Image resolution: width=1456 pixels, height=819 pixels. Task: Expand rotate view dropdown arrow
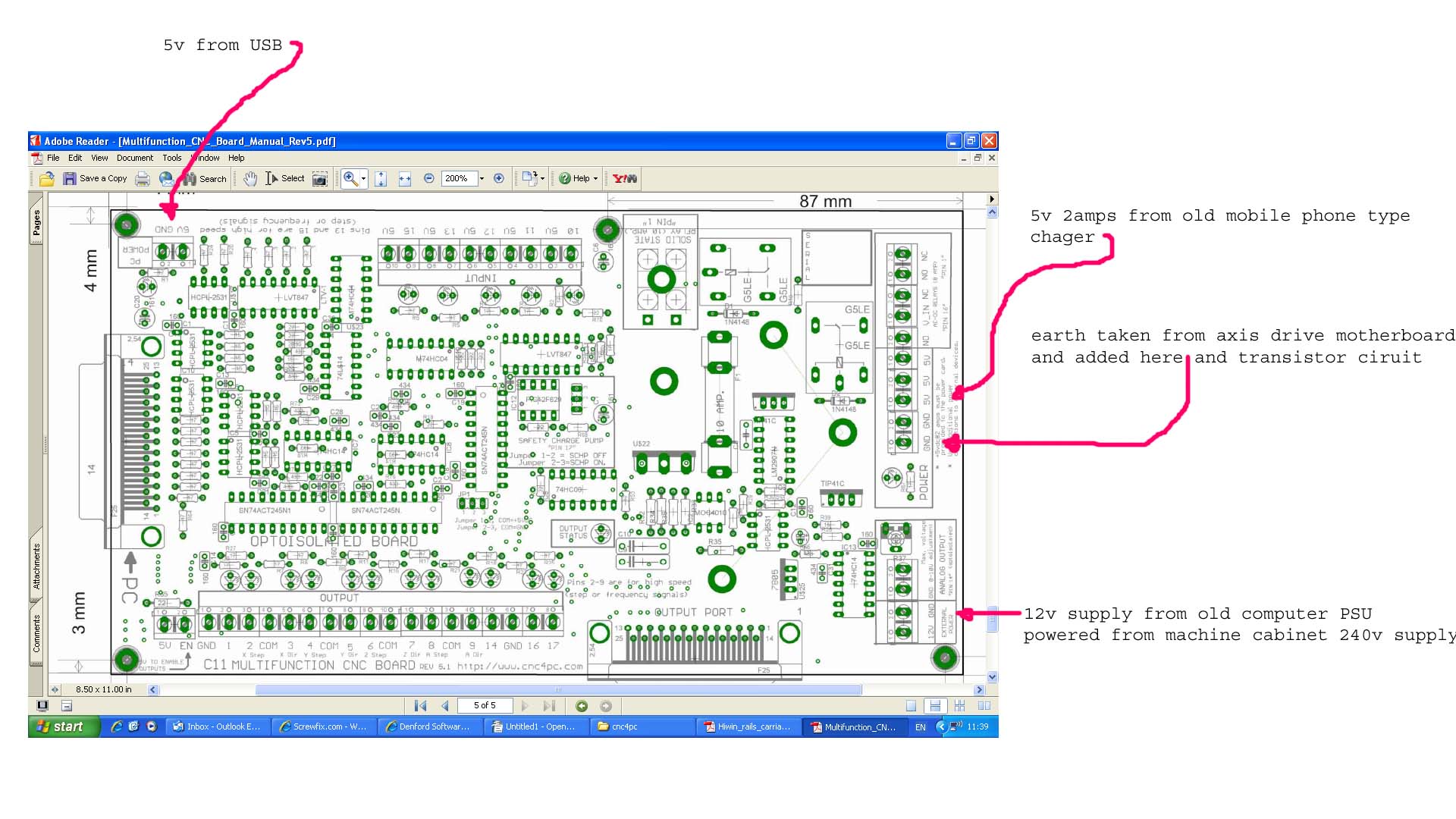click(x=542, y=179)
